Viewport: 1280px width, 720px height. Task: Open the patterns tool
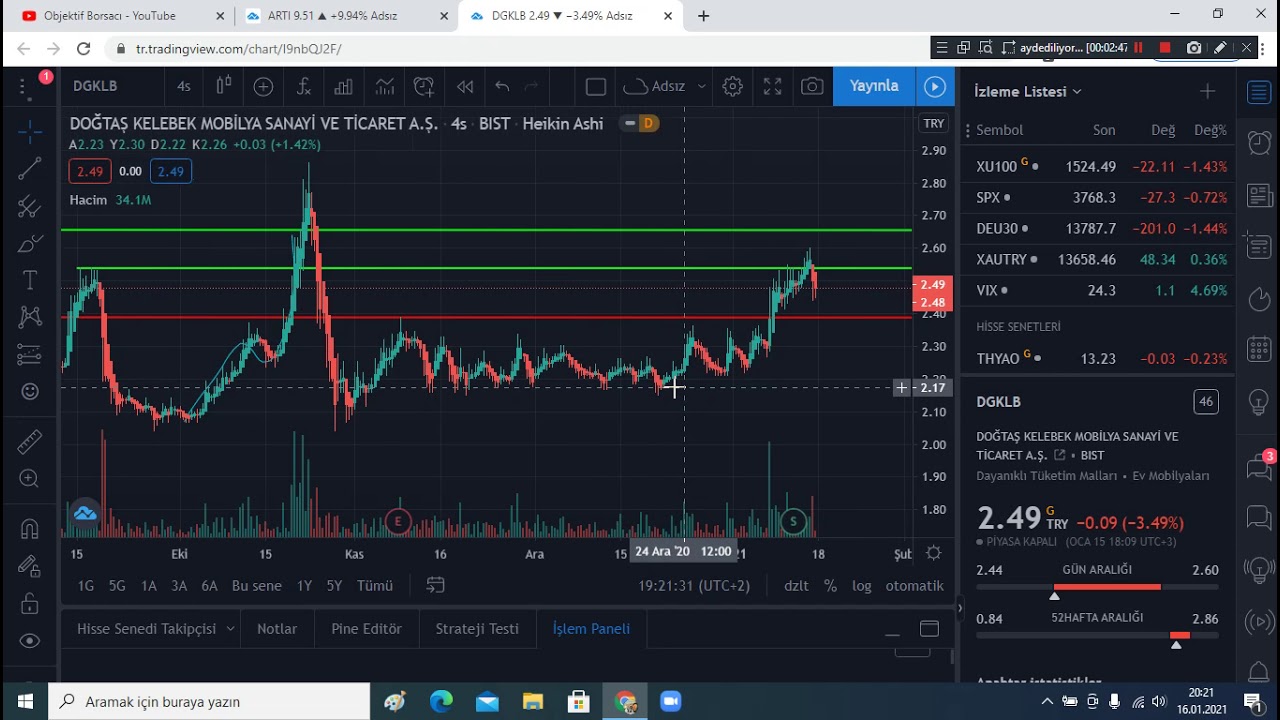tap(30, 317)
